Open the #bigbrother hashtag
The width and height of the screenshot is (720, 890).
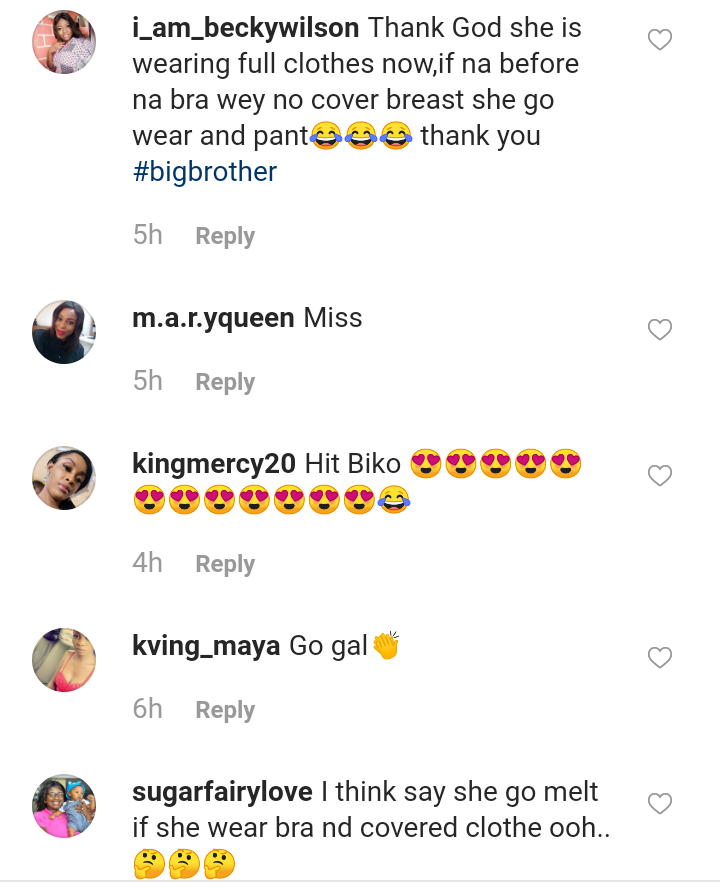[x=205, y=172]
